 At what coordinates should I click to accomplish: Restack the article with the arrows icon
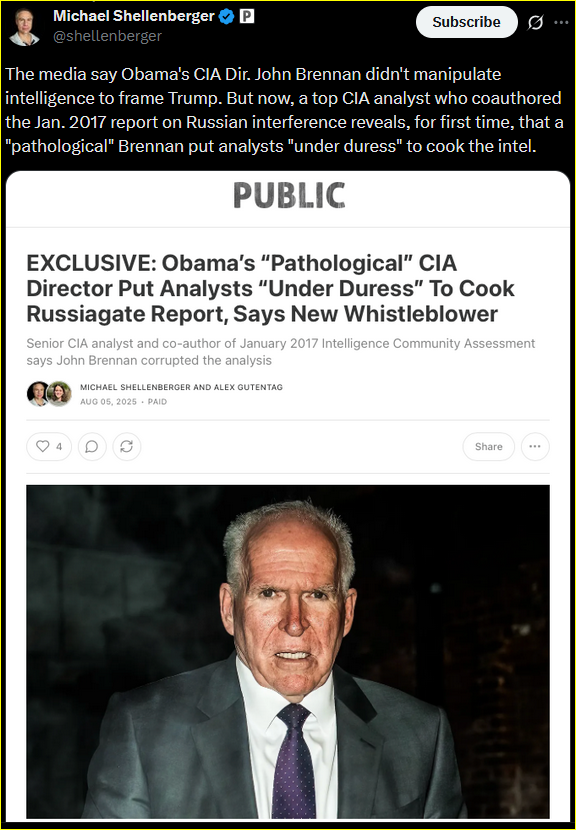pyautogui.click(x=127, y=447)
